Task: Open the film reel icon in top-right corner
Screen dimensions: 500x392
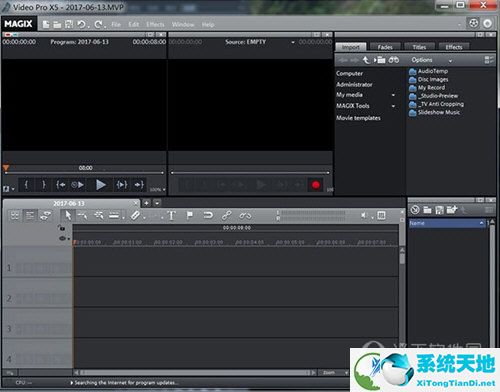Action: point(473,23)
